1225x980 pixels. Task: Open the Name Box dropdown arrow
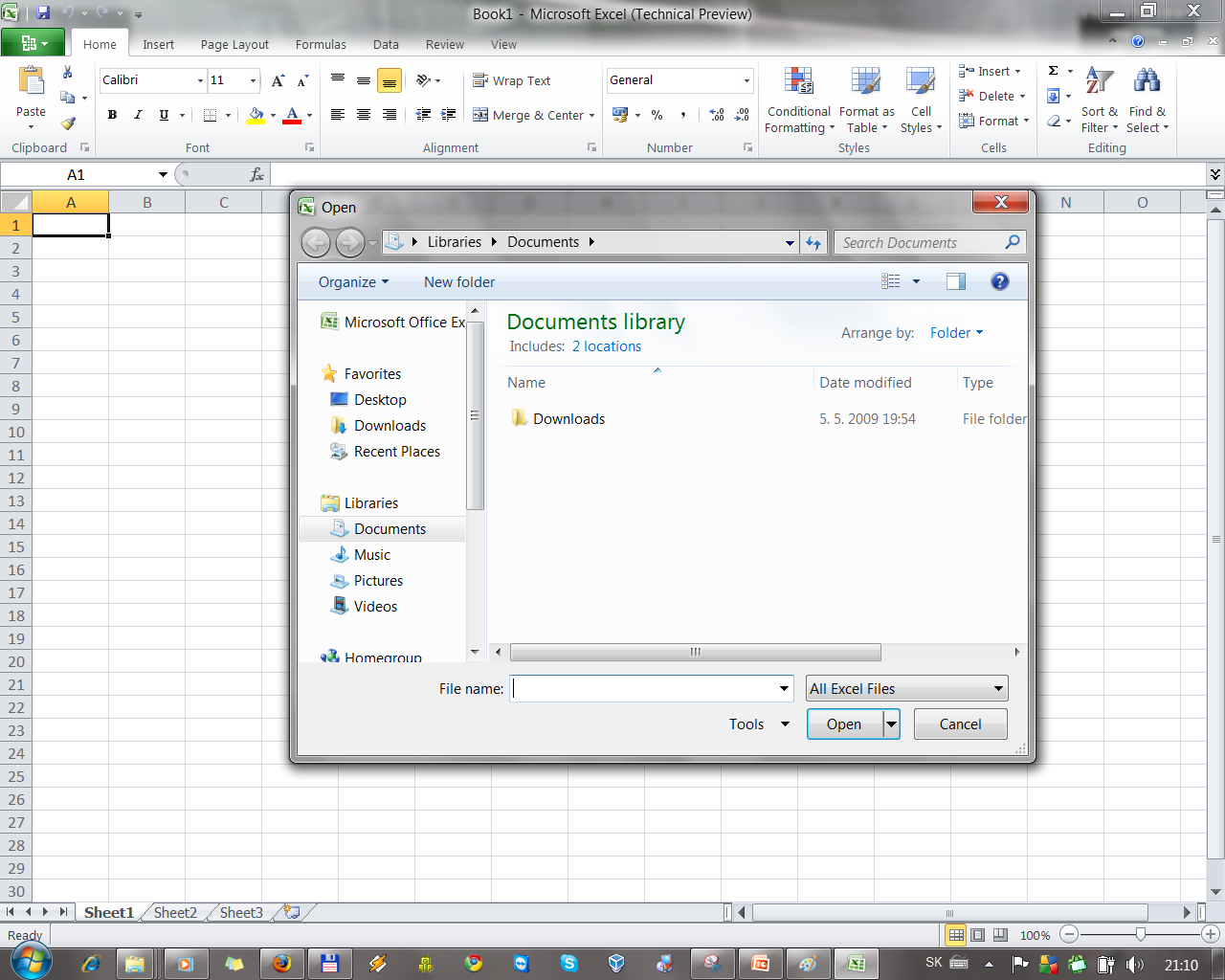[x=163, y=174]
